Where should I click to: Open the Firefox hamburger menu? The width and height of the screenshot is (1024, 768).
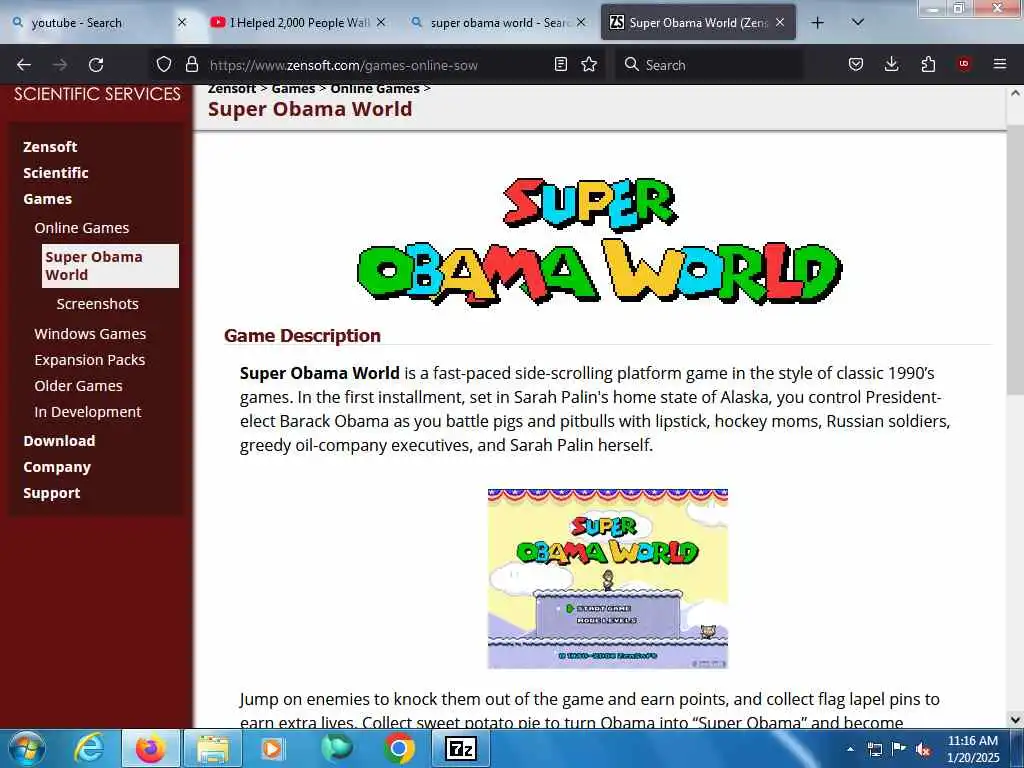pos(1000,65)
